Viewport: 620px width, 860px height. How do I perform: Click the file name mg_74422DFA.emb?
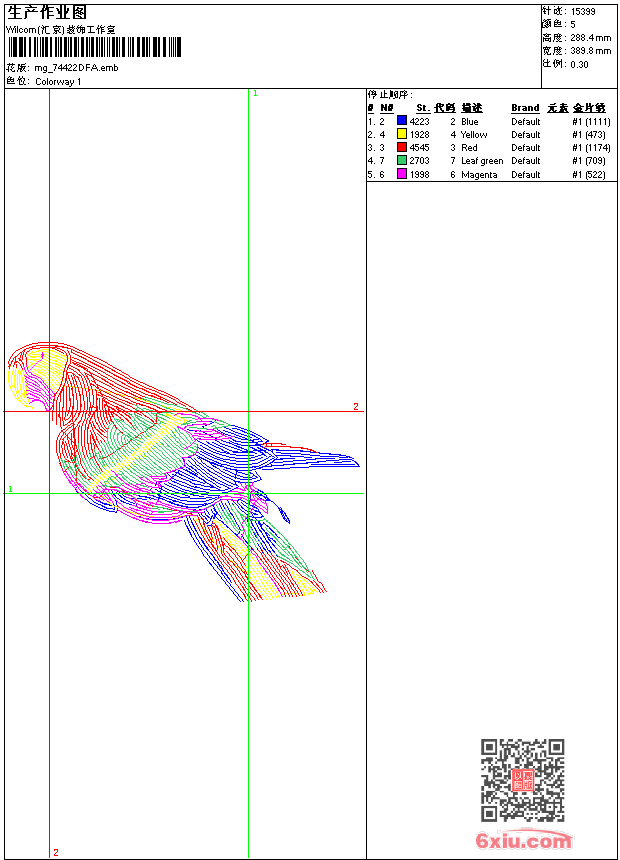(76, 68)
